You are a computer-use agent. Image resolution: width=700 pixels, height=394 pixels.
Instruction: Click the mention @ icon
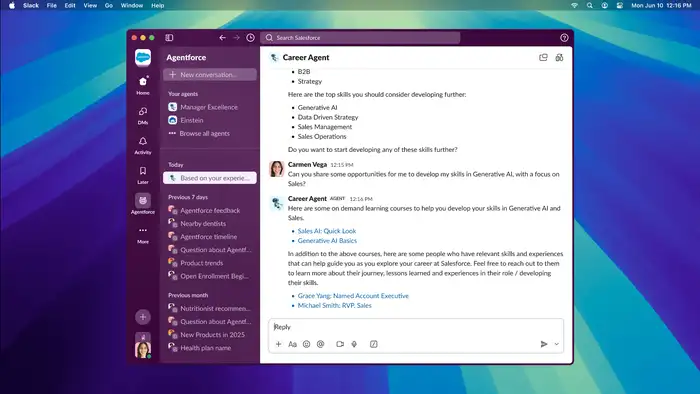coord(321,344)
